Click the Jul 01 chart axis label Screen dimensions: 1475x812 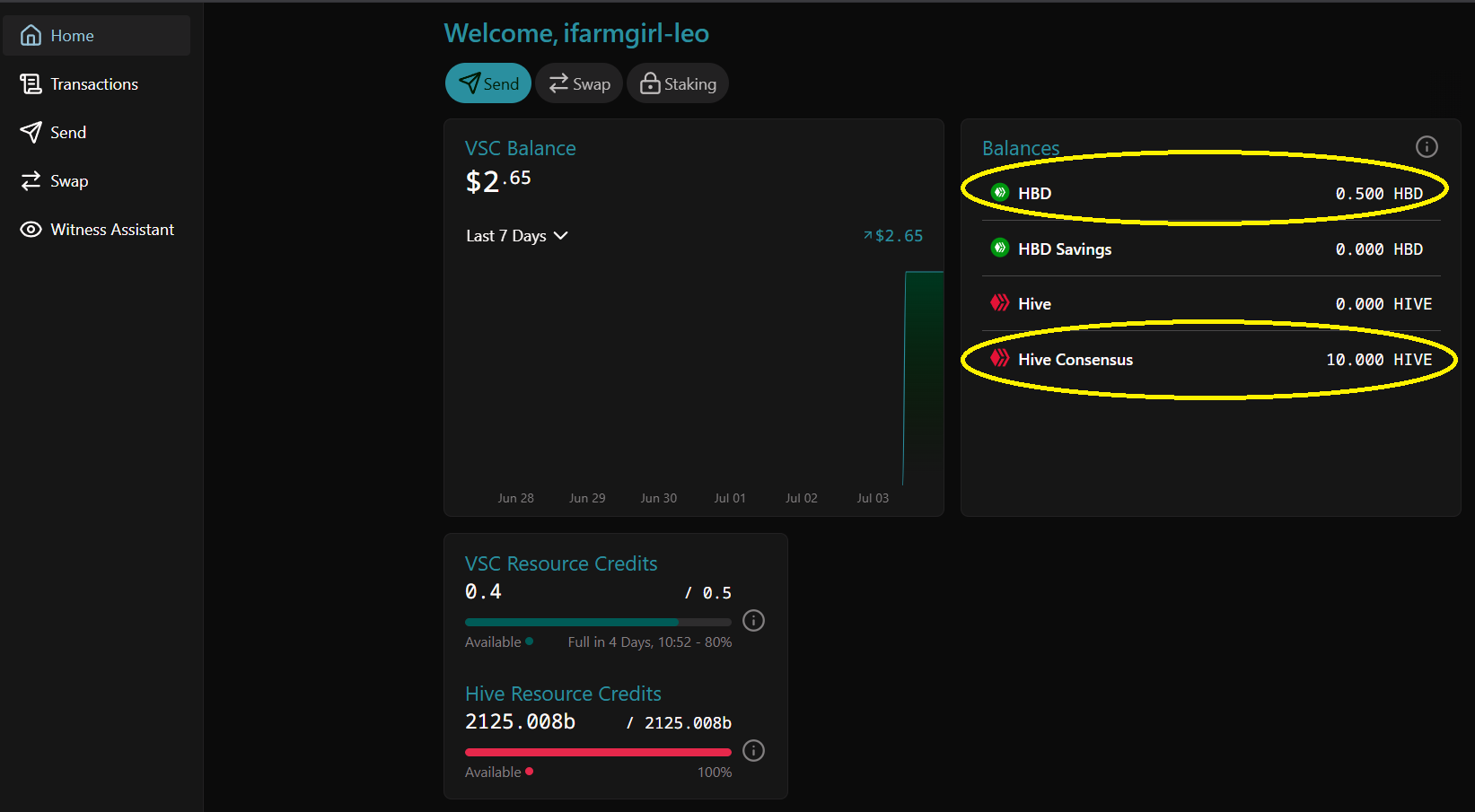[730, 498]
